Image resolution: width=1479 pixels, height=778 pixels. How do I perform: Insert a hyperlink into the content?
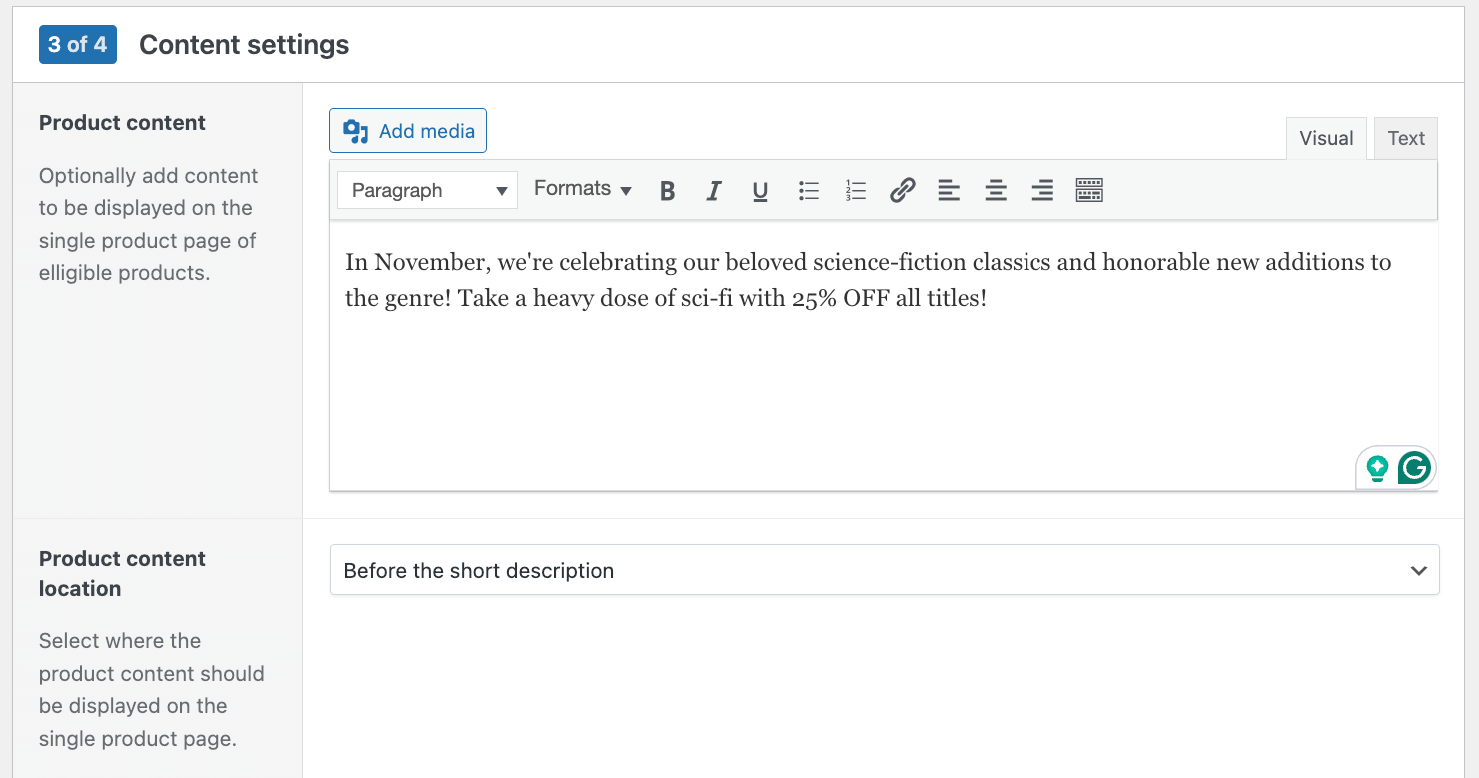(902, 189)
